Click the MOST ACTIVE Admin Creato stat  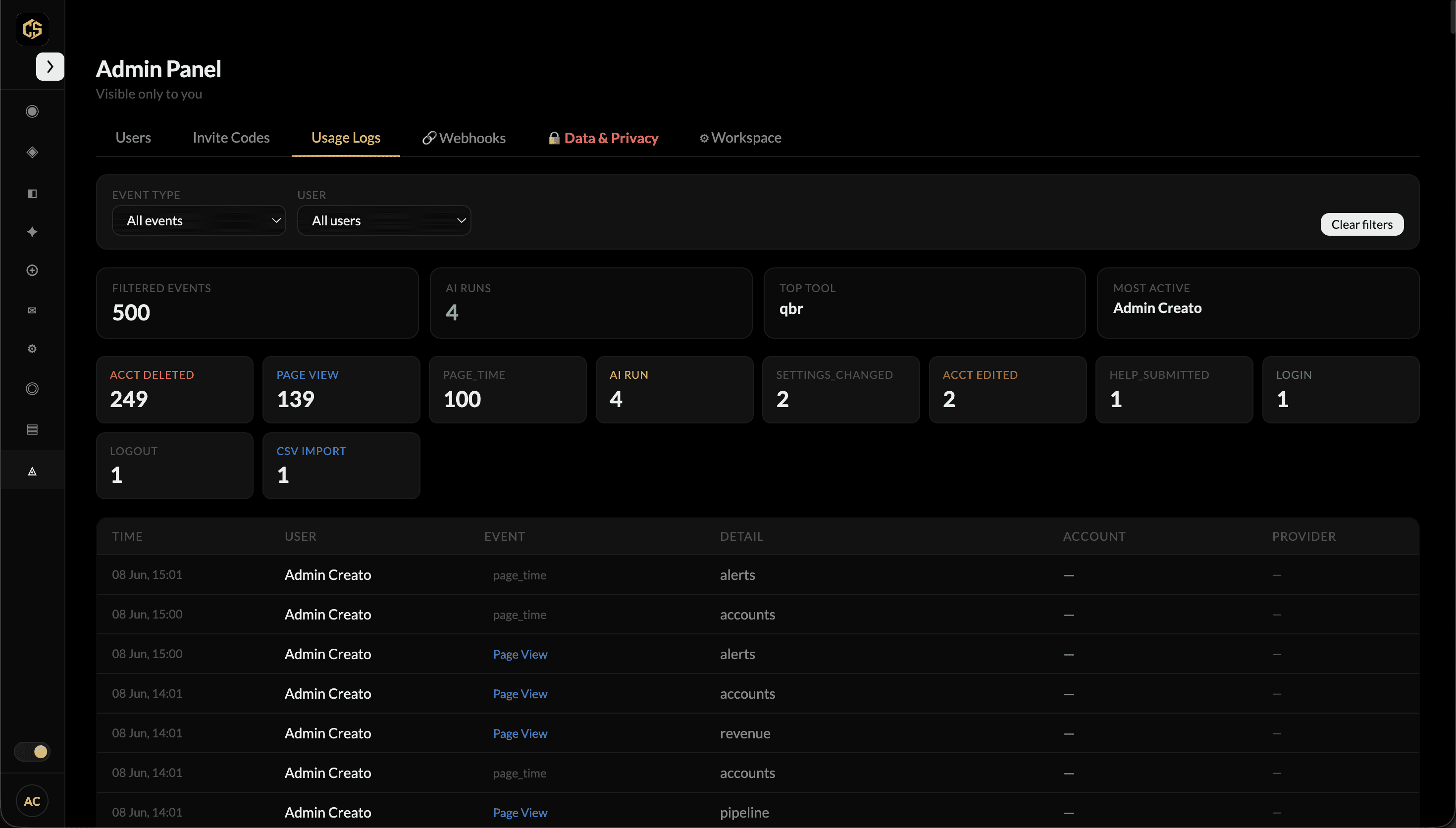pos(1258,303)
